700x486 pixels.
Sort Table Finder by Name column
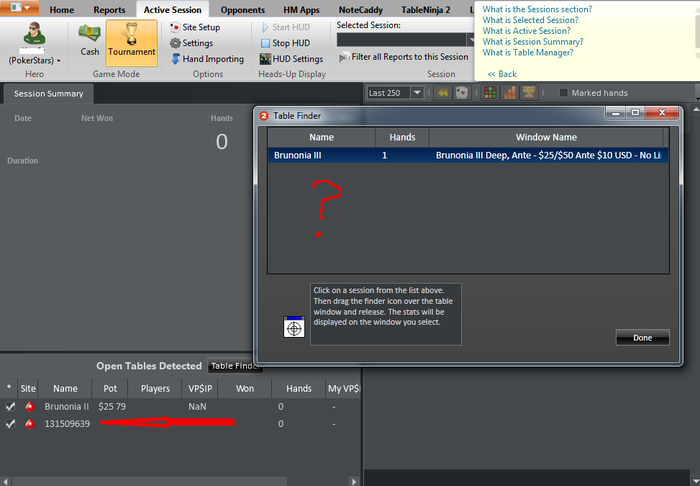321,137
